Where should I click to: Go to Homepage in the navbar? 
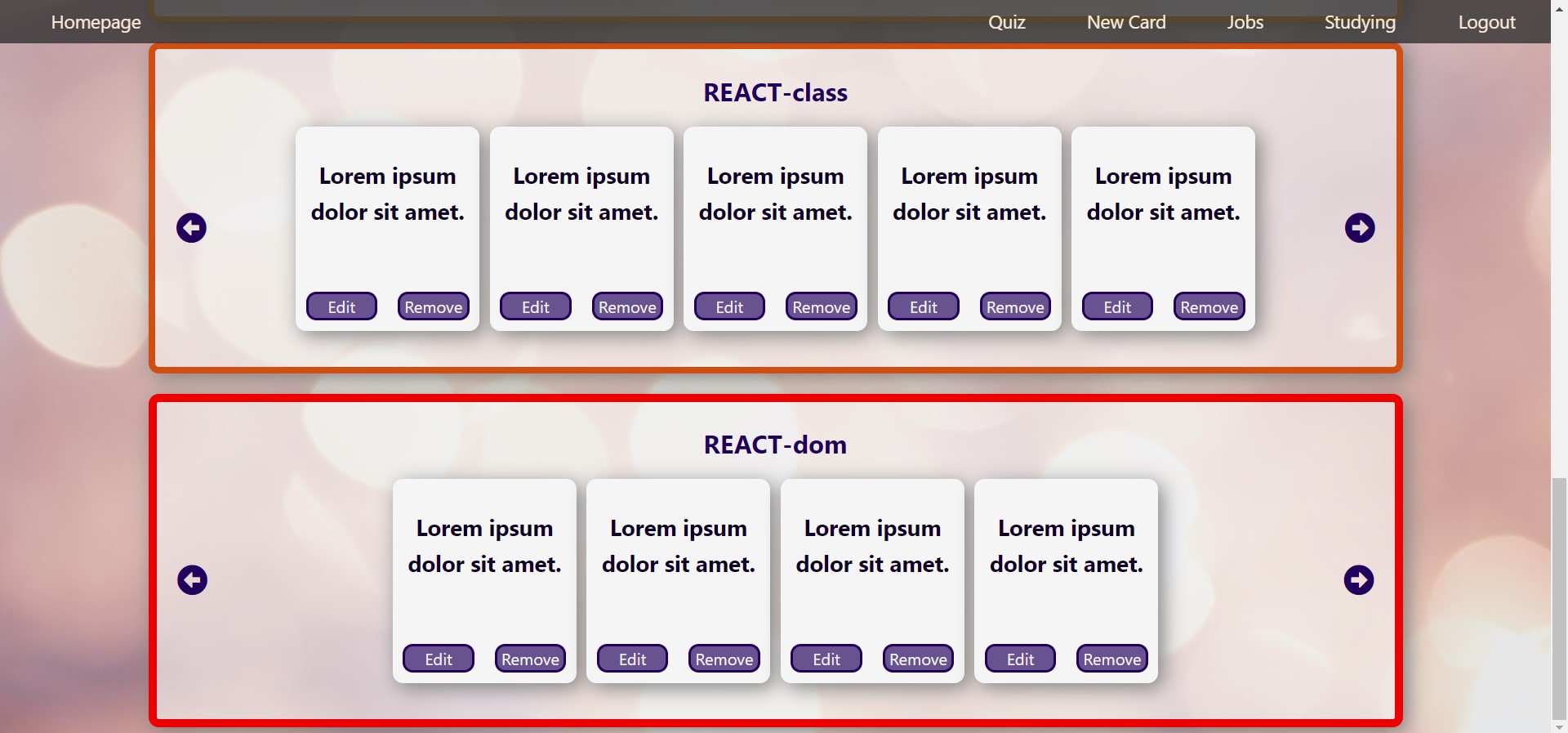(96, 22)
